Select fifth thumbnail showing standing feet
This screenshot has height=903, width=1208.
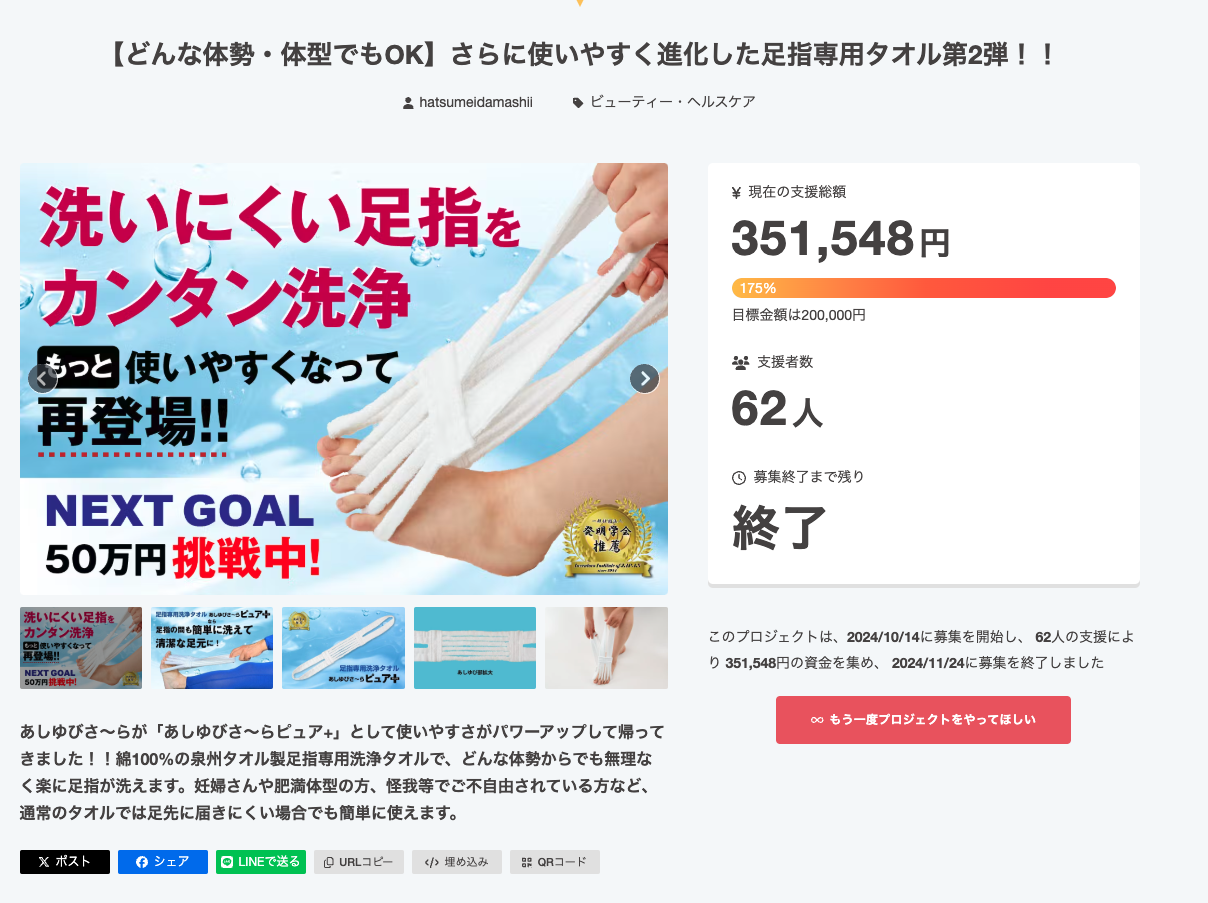coord(606,648)
